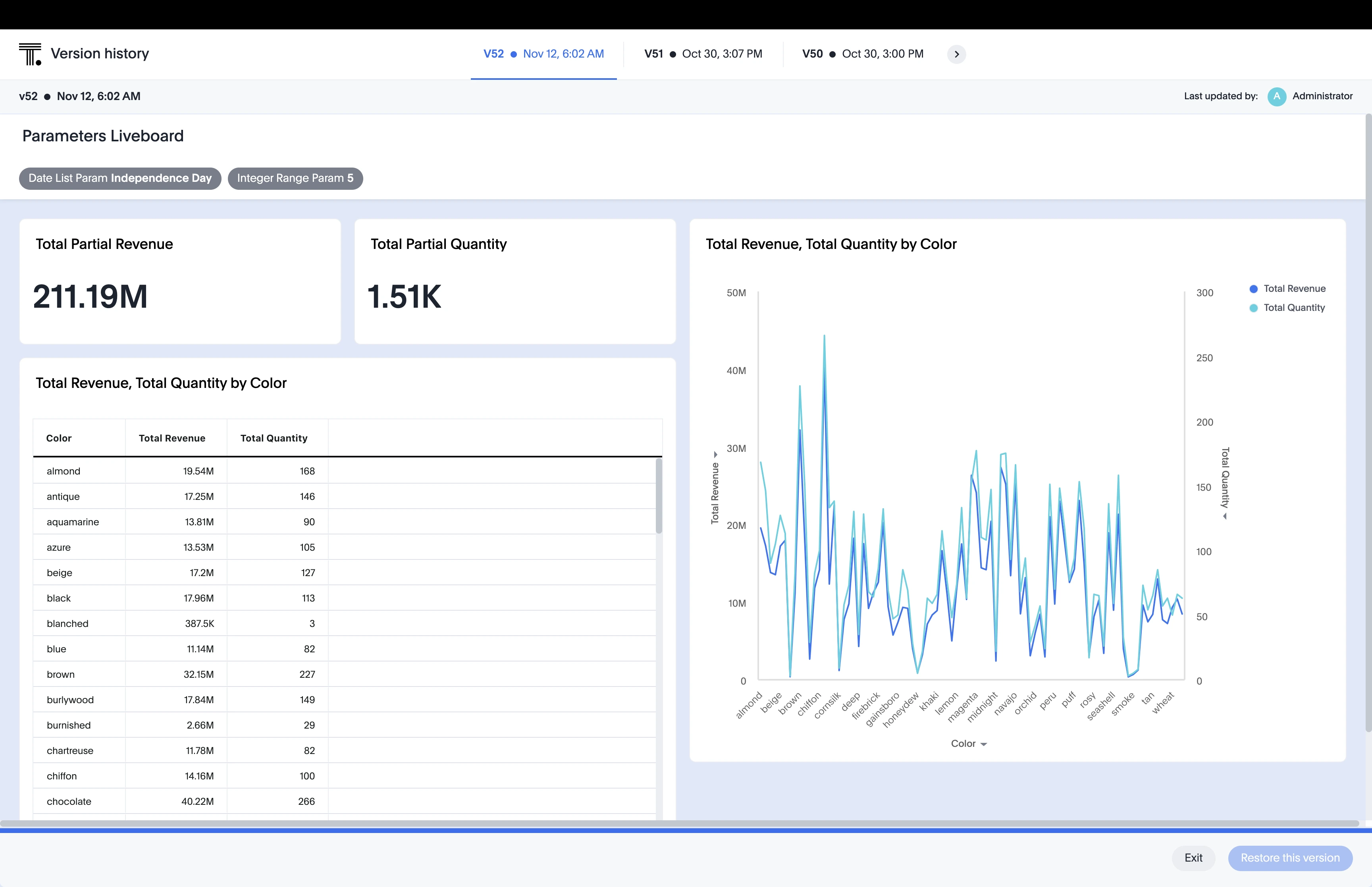Click the Administrator avatar icon
The height and width of the screenshot is (887, 1372).
[x=1276, y=96]
